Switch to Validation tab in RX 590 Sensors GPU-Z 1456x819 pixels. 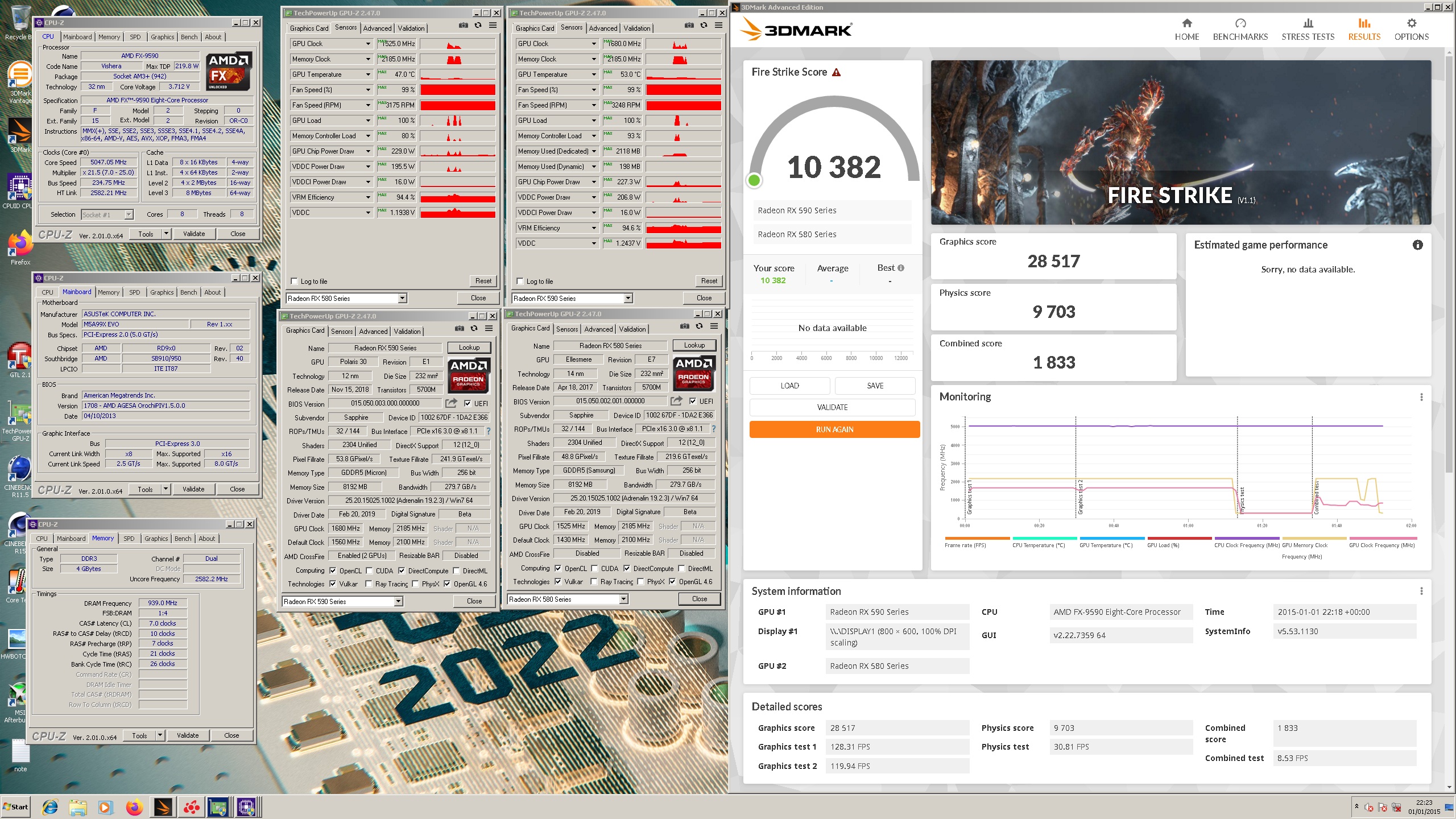(x=637, y=28)
